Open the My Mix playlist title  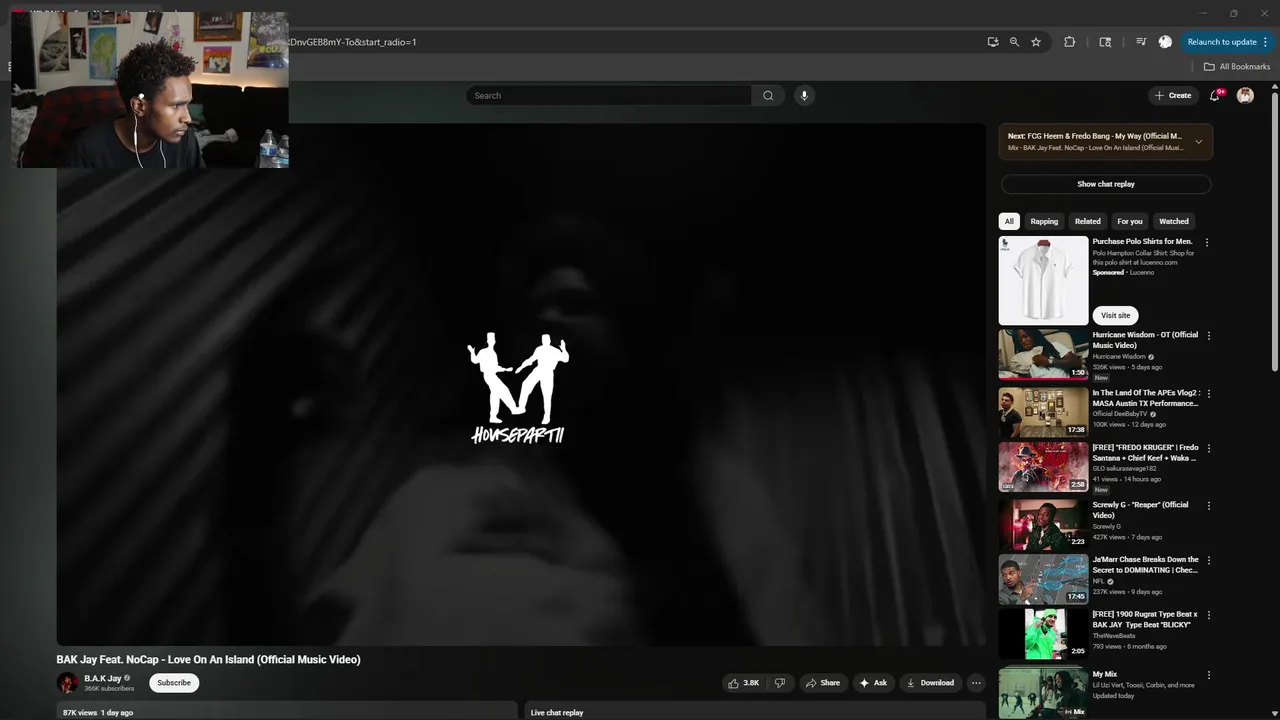pos(1105,674)
